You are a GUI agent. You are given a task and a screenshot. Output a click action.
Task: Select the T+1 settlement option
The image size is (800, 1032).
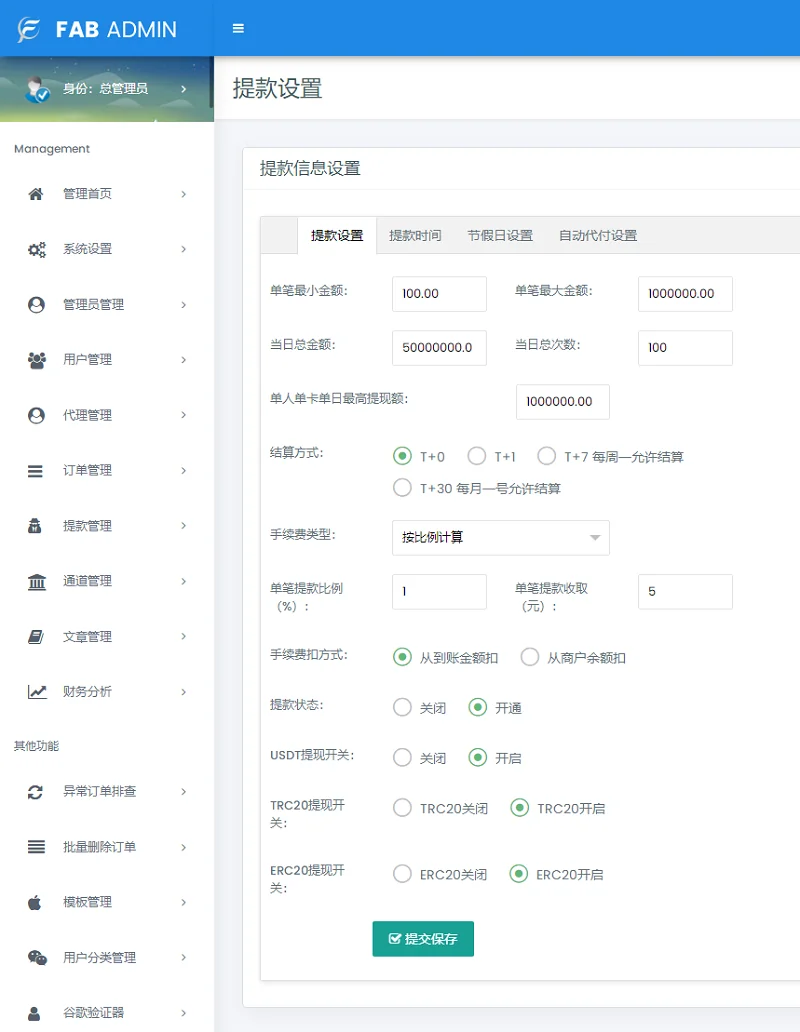tap(477, 455)
